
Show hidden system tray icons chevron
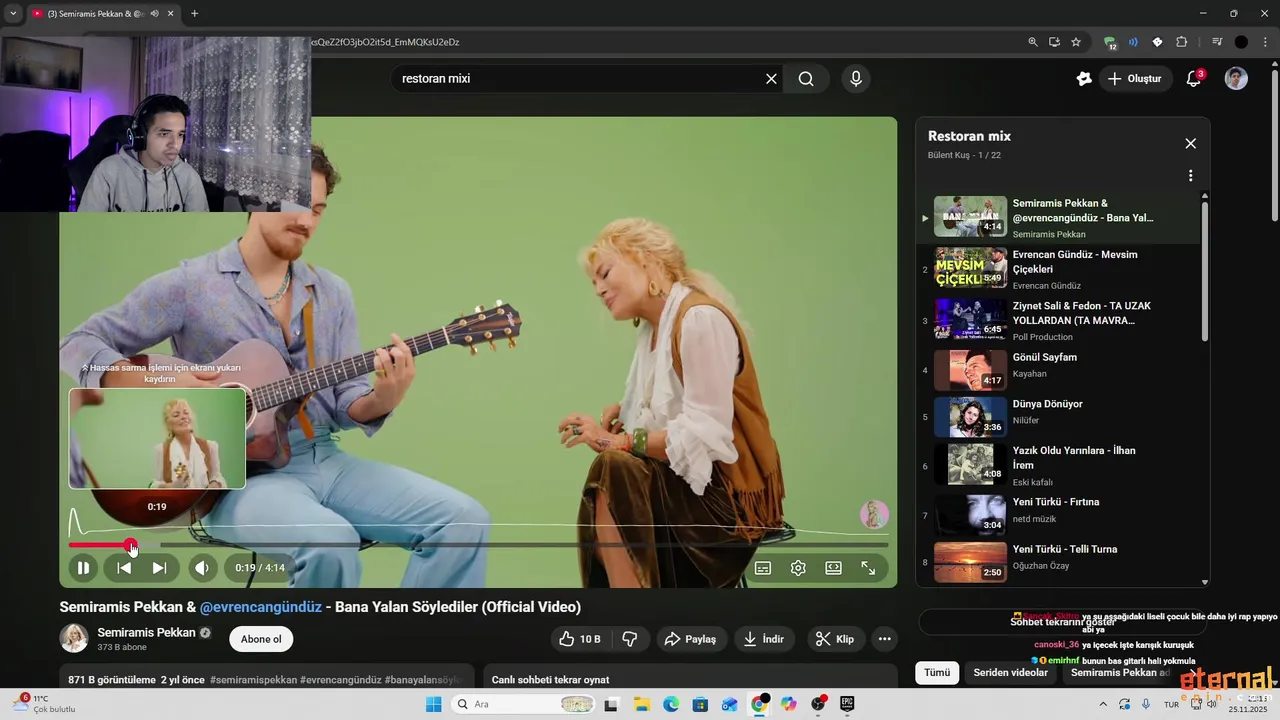(x=1103, y=704)
